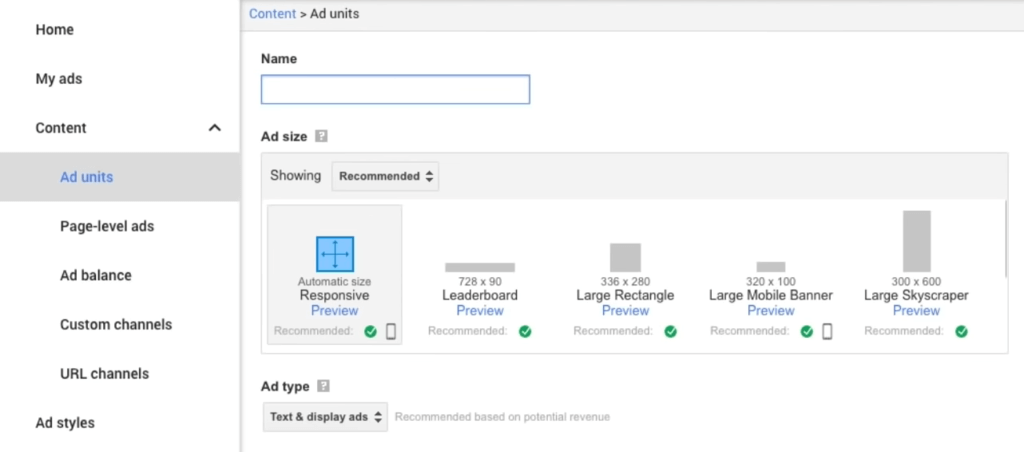Image resolution: width=1024 pixels, height=452 pixels.
Task: Open the Showing Recommended dropdown
Action: coord(385,176)
